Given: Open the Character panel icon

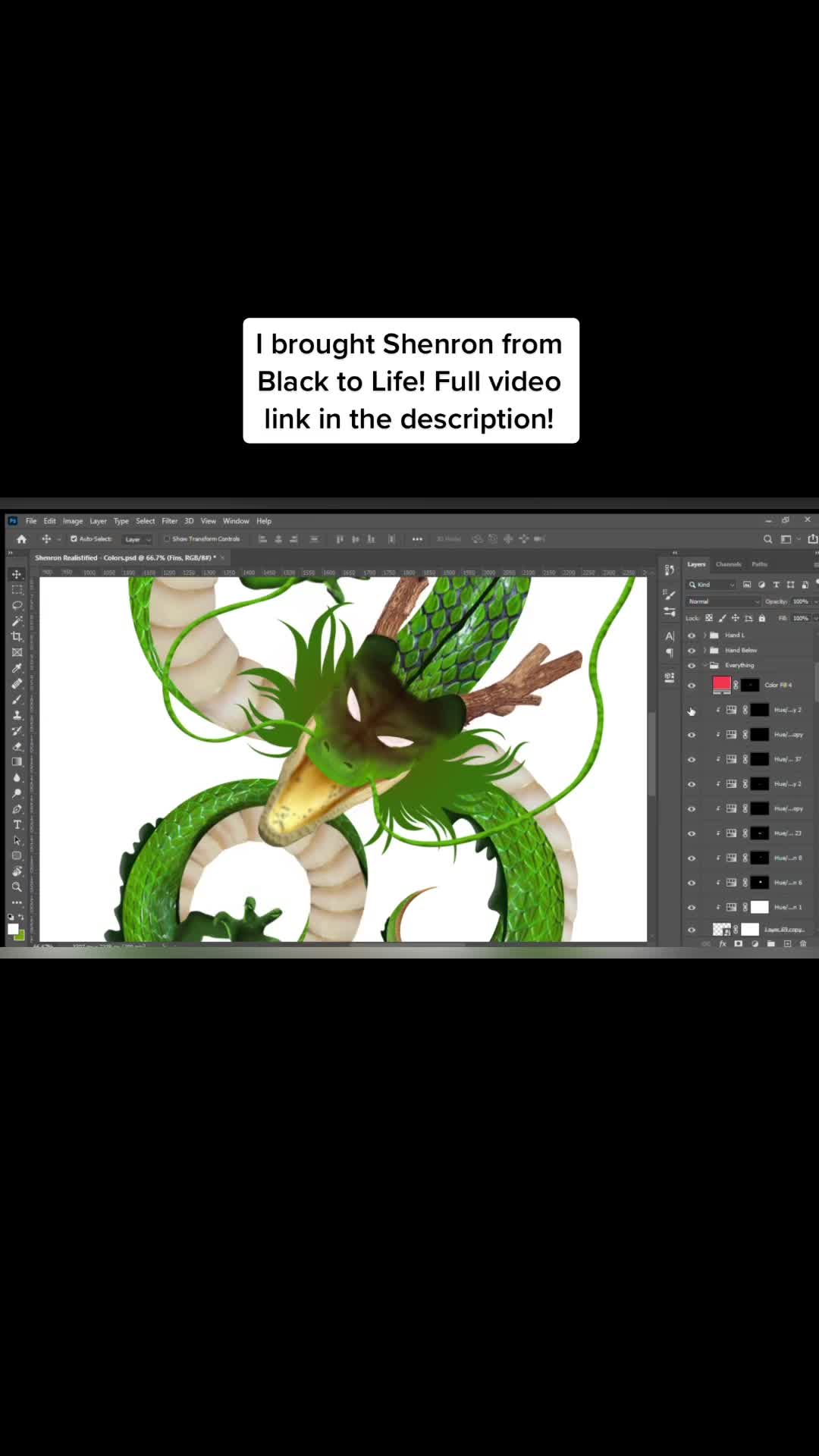Looking at the screenshot, I should pos(670,636).
